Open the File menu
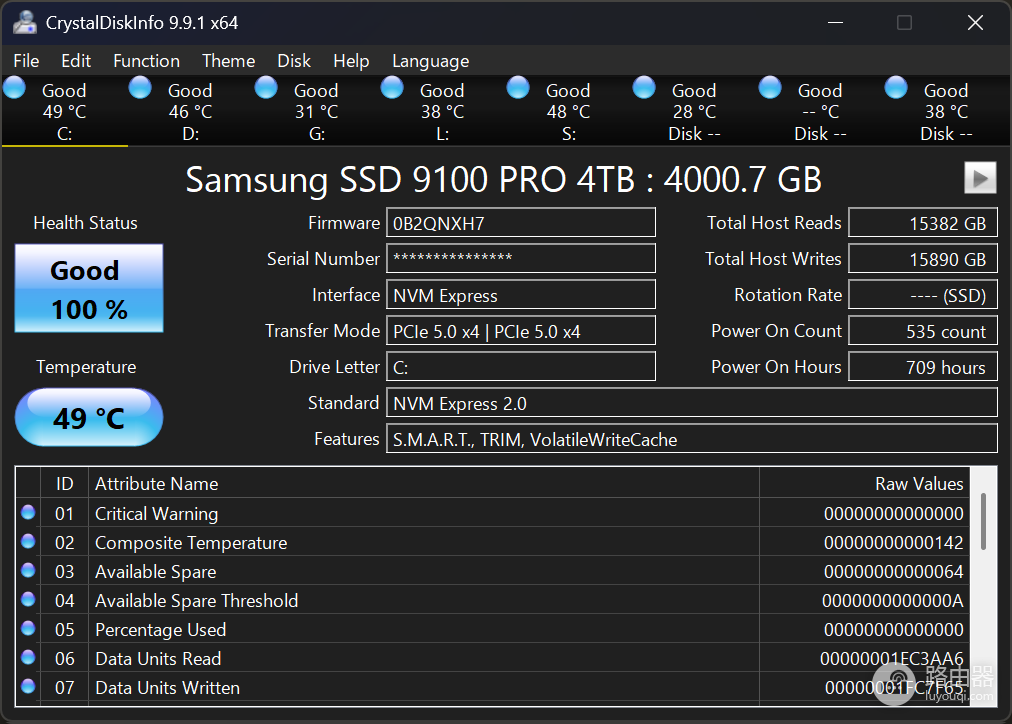 tap(26, 61)
